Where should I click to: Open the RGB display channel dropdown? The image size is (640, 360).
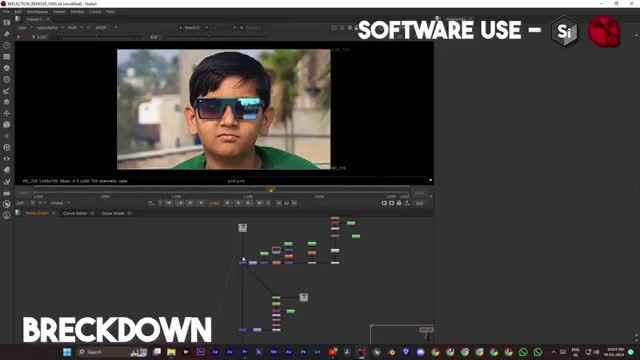[x=75, y=28]
